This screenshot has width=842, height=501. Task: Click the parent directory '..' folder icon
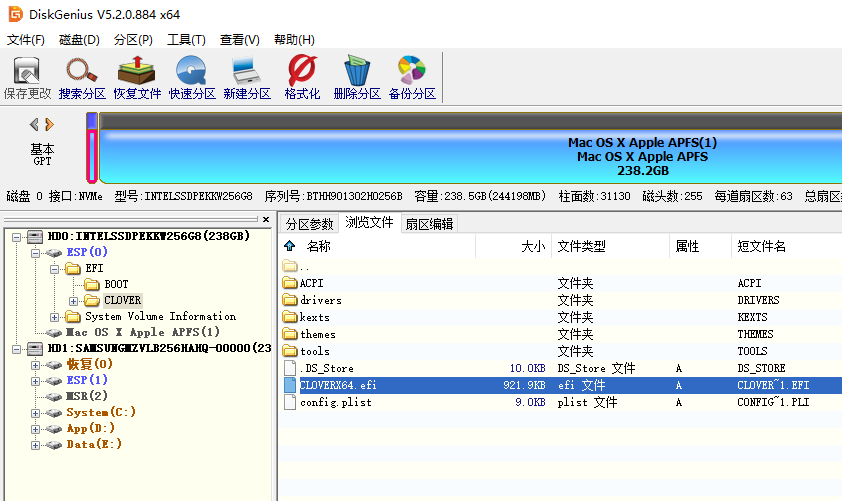click(x=289, y=265)
